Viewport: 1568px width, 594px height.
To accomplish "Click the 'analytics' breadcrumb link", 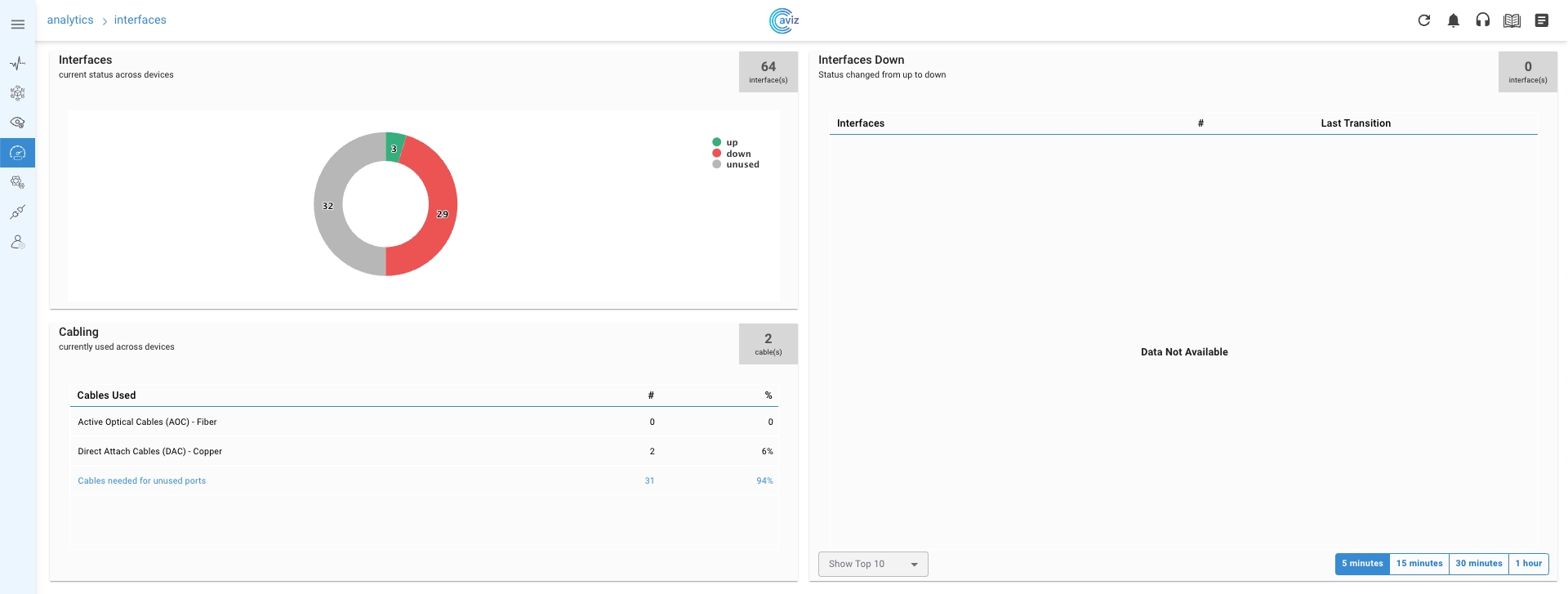I will 70,20.
